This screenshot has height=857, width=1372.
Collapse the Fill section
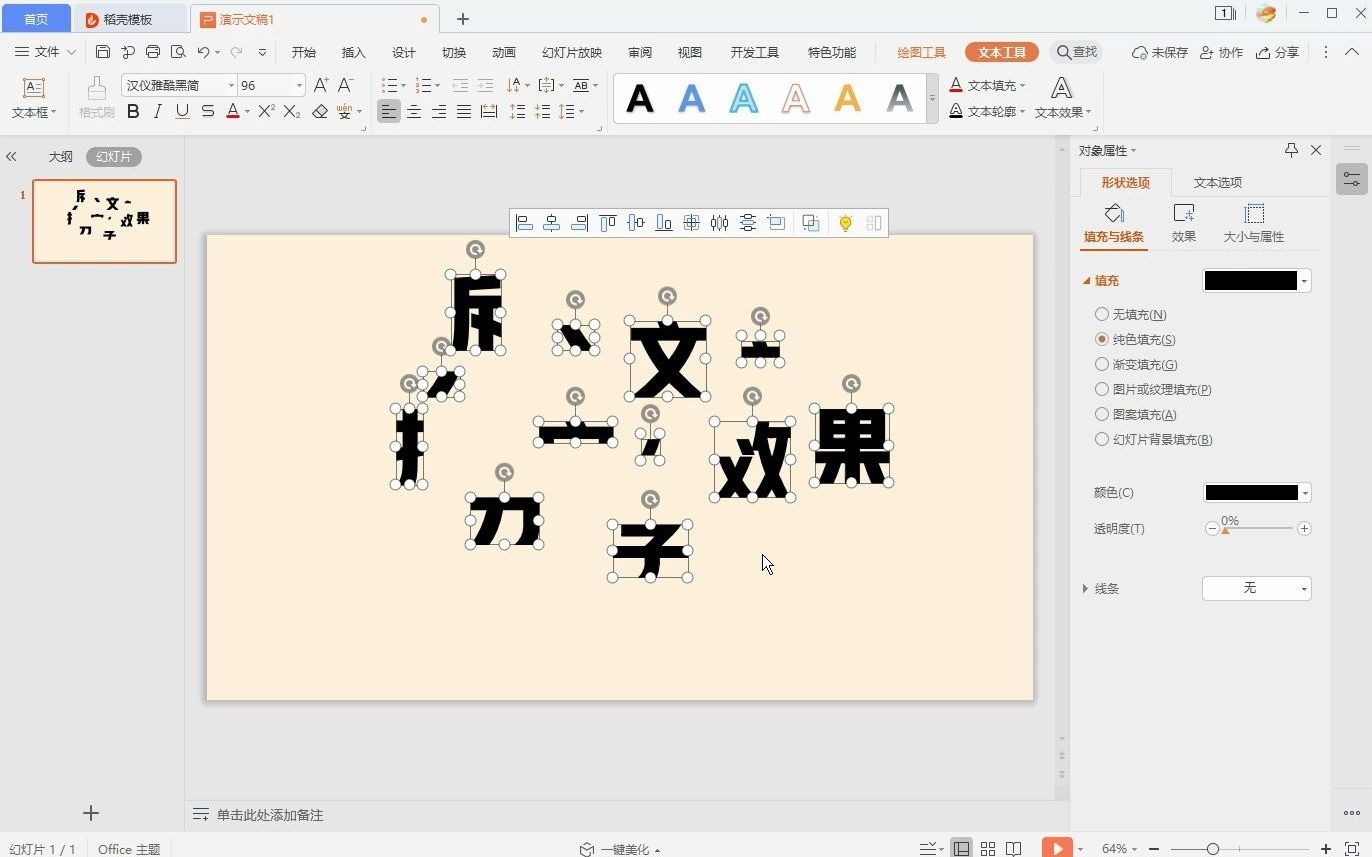point(1087,281)
